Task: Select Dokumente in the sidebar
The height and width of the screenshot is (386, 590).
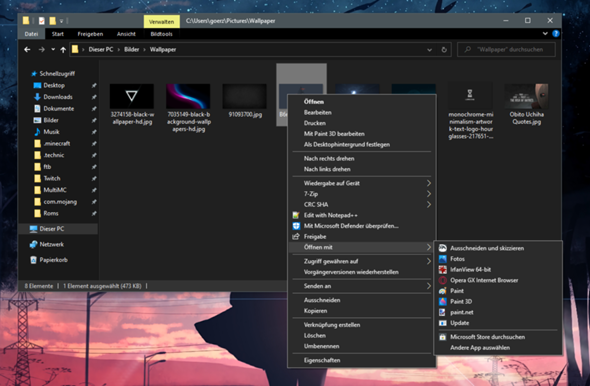Action: click(x=58, y=109)
